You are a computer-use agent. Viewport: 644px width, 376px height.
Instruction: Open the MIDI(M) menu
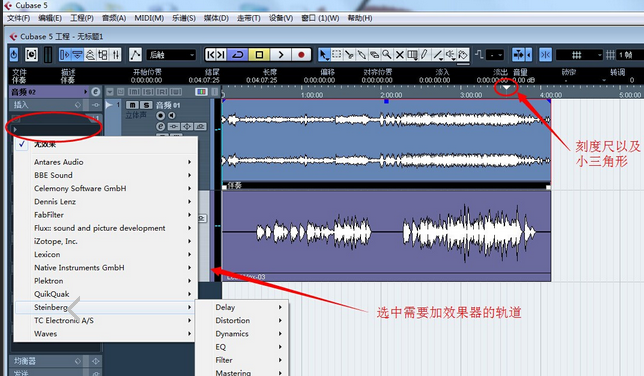[149, 18]
